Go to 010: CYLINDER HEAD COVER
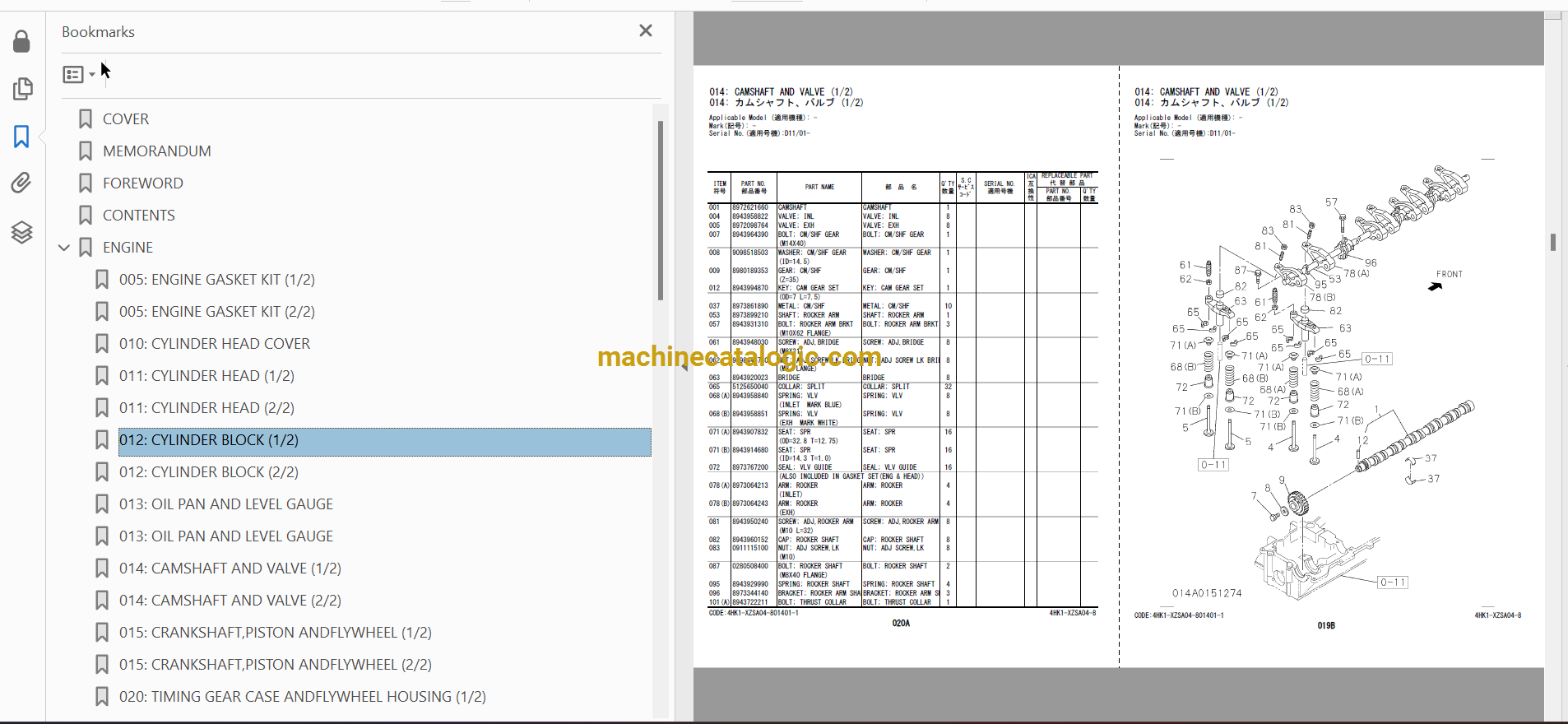Screen dimensions: 1568x724 pyautogui.click(x=215, y=344)
